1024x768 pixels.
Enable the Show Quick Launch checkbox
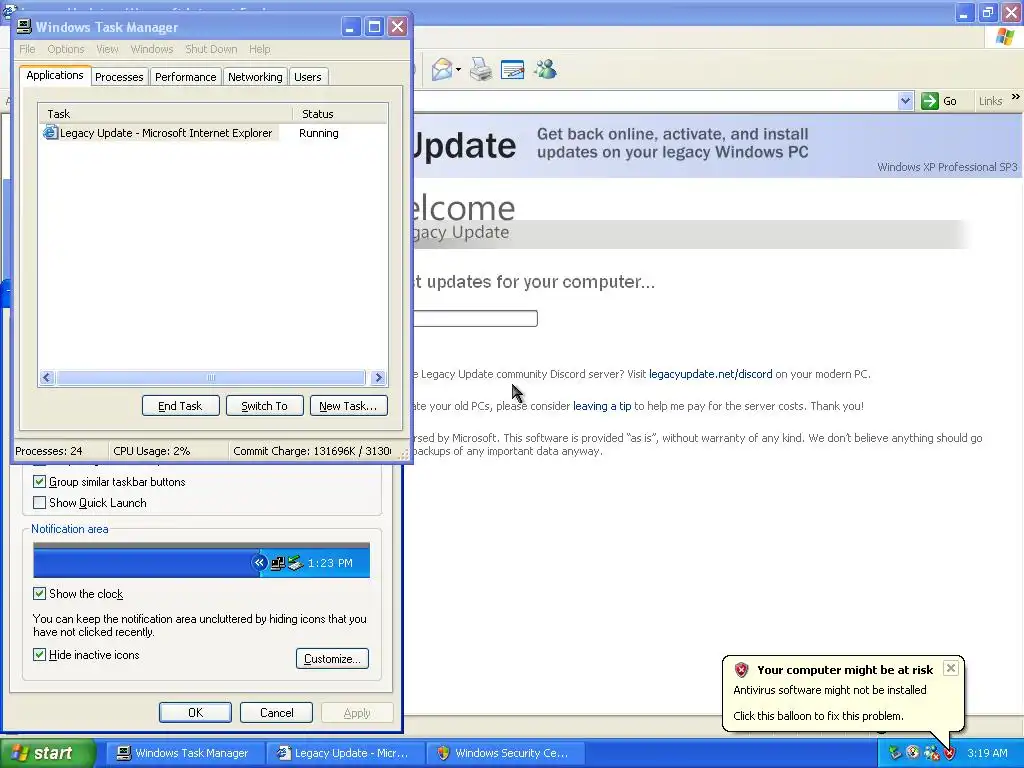pos(39,503)
